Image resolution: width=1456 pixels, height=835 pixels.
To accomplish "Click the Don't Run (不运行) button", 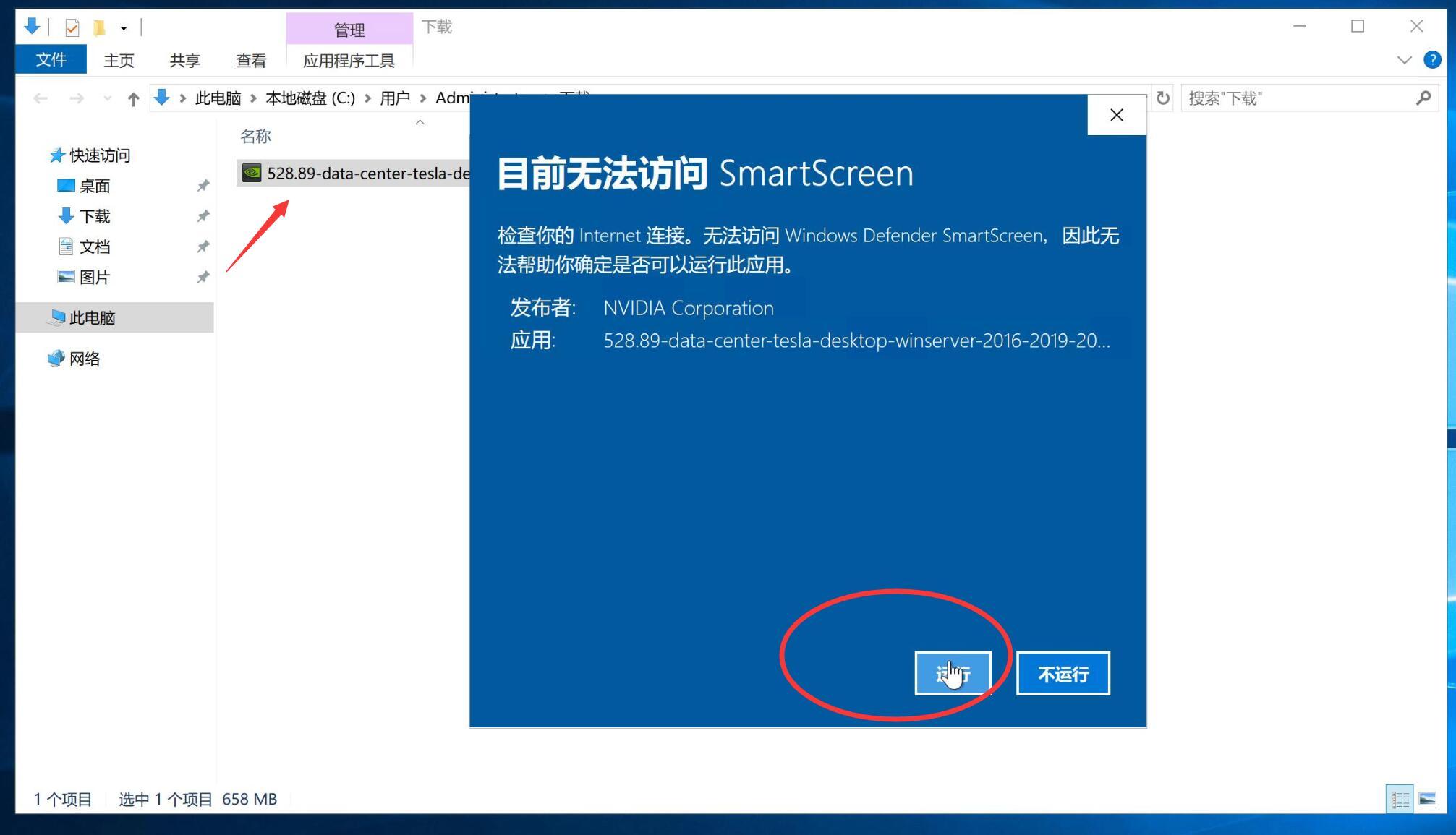I will click(1063, 674).
